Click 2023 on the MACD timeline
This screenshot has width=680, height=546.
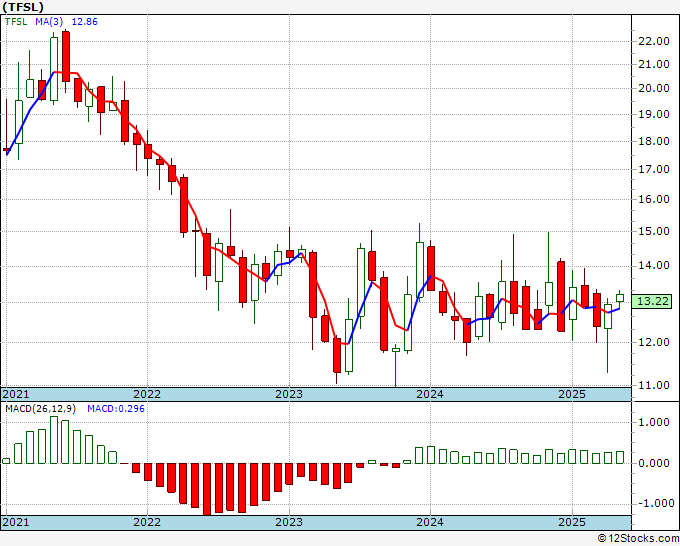[289, 522]
